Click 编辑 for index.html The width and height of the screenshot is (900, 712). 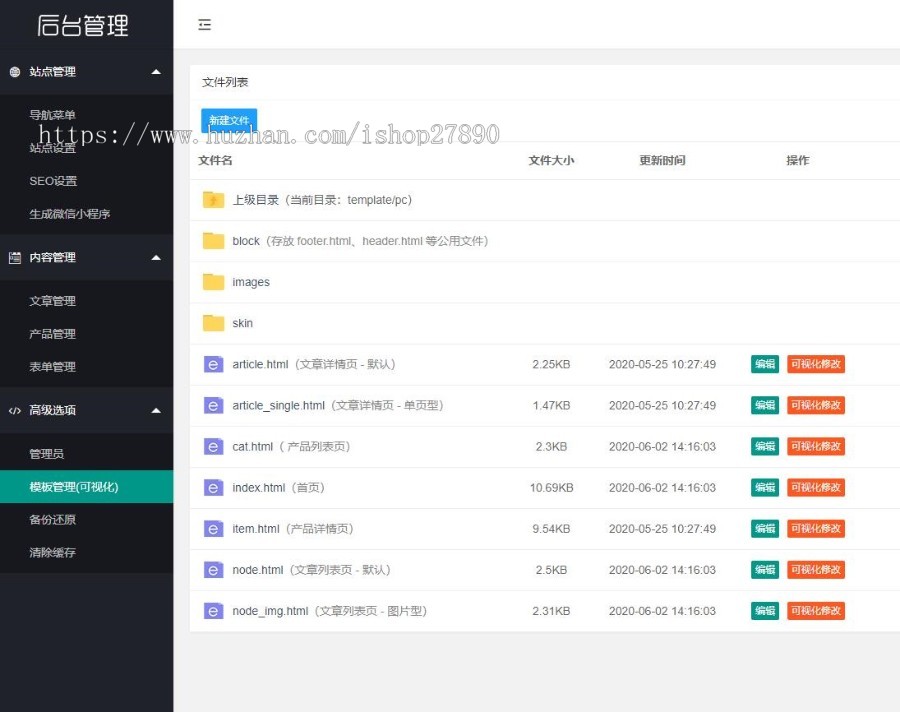tap(765, 487)
